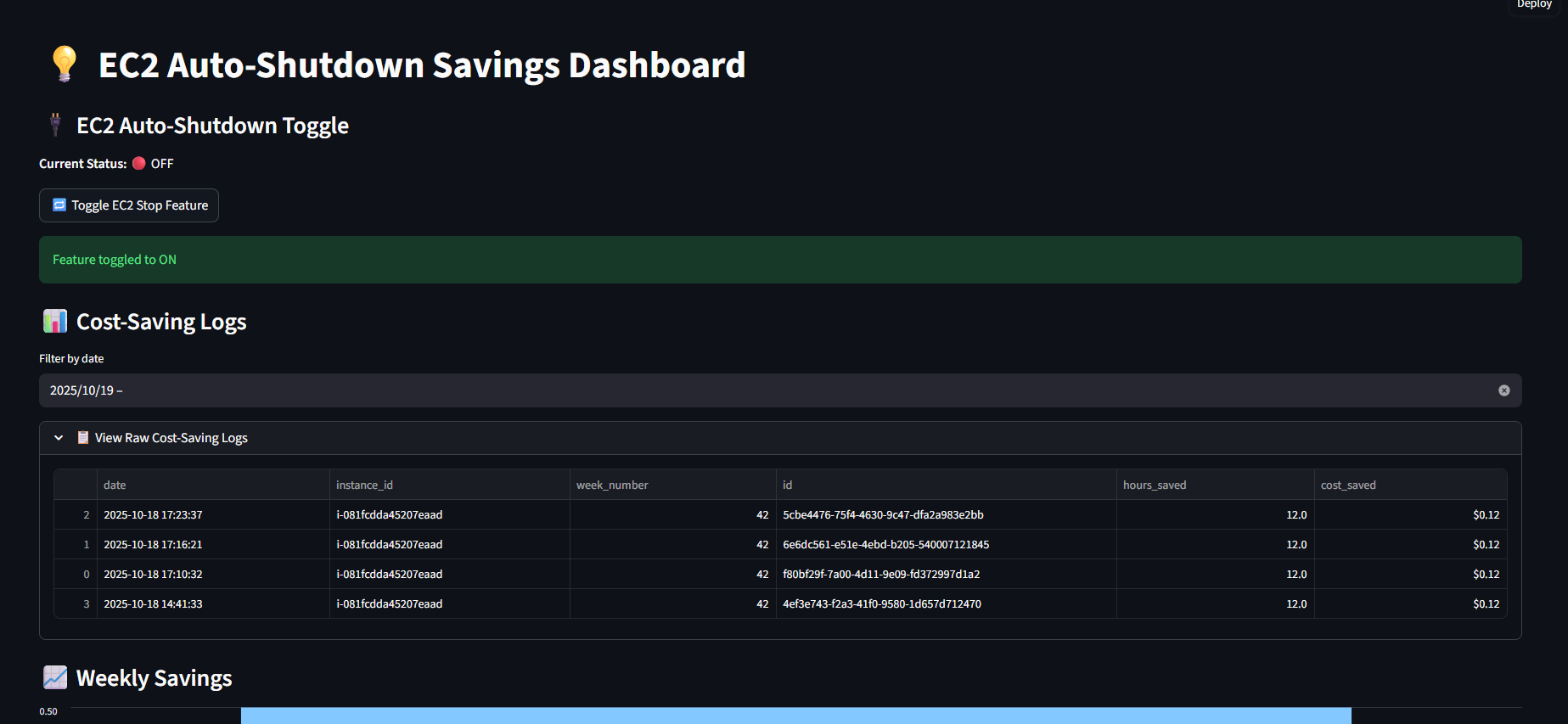This screenshot has height=724, width=1568.
Task: Select cell 2025-10-18 14:41:33
Action: pyautogui.click(x=213, y=603)
